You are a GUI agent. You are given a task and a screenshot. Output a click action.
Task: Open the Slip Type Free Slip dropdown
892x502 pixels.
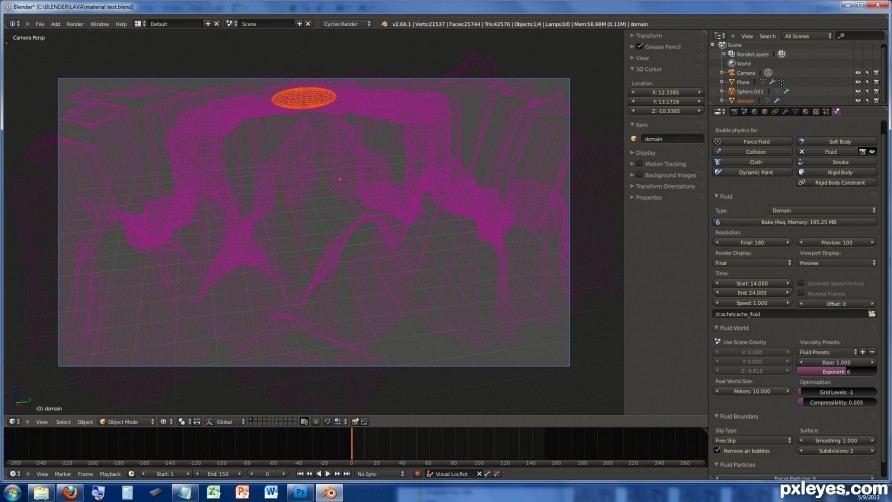click(x=753, y=441)
